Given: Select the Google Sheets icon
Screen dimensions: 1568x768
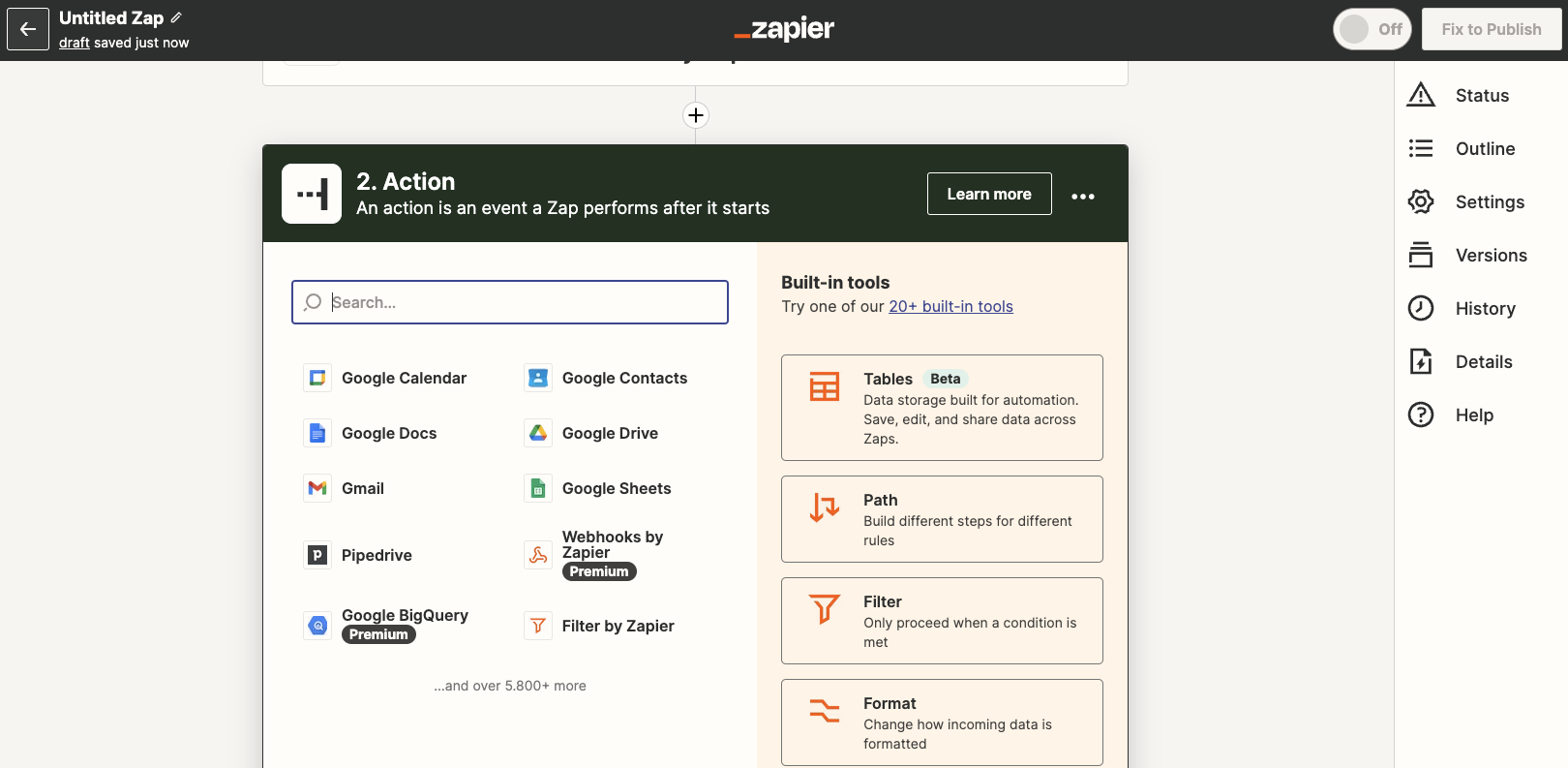Looking at the screenshot, I should (538, 488).
